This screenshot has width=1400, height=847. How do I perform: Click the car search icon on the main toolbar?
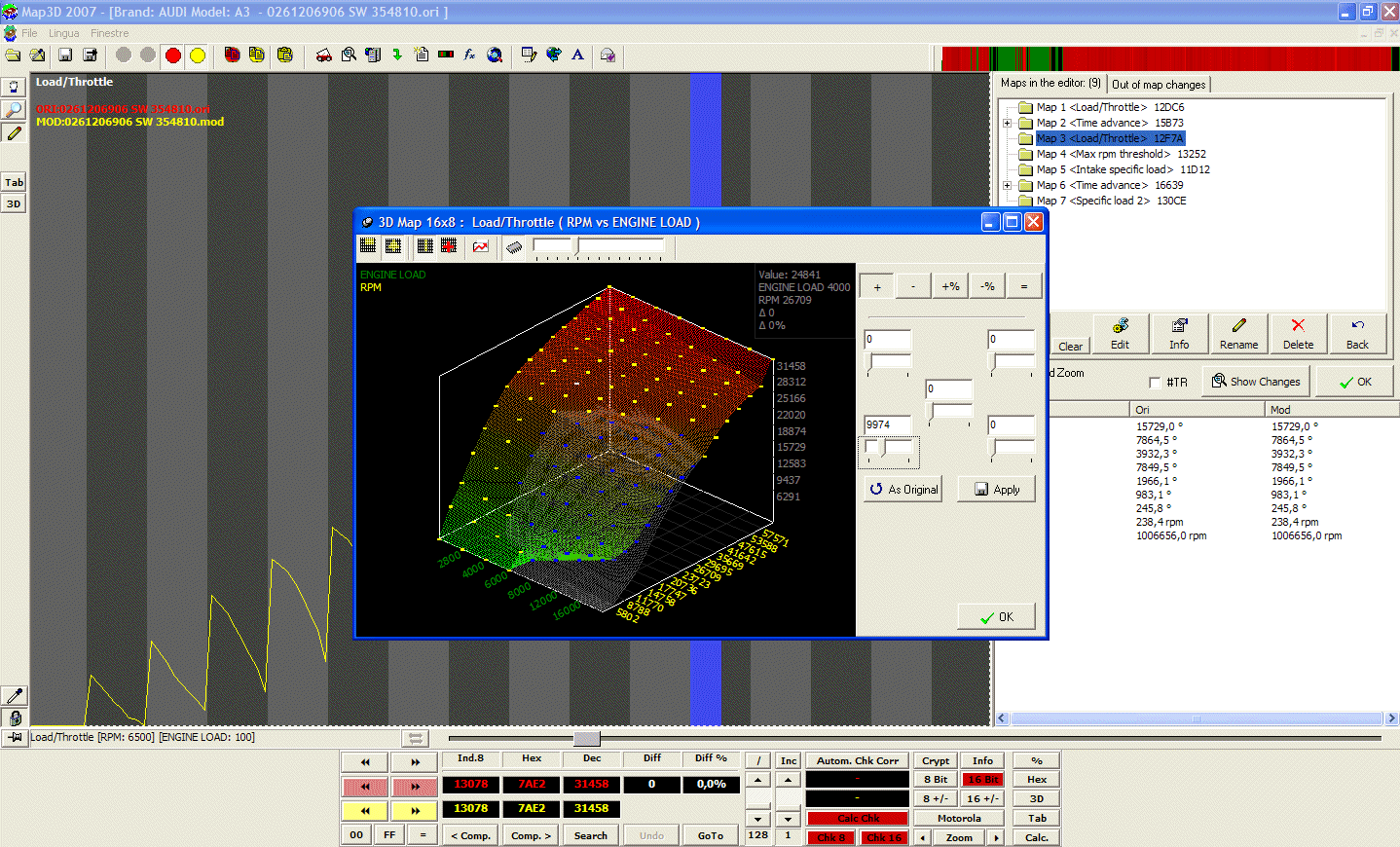(x=324, y=55)
